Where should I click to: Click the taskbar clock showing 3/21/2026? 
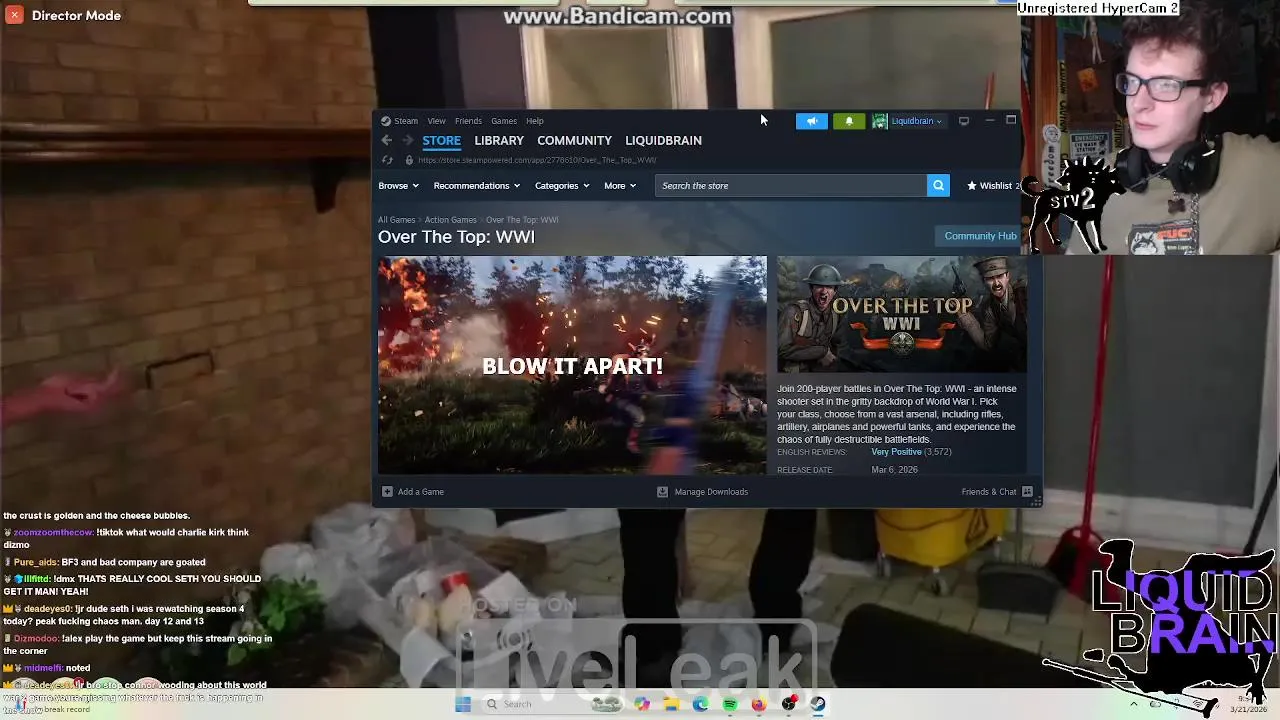pyautogui.click(x=1251, y=704)
